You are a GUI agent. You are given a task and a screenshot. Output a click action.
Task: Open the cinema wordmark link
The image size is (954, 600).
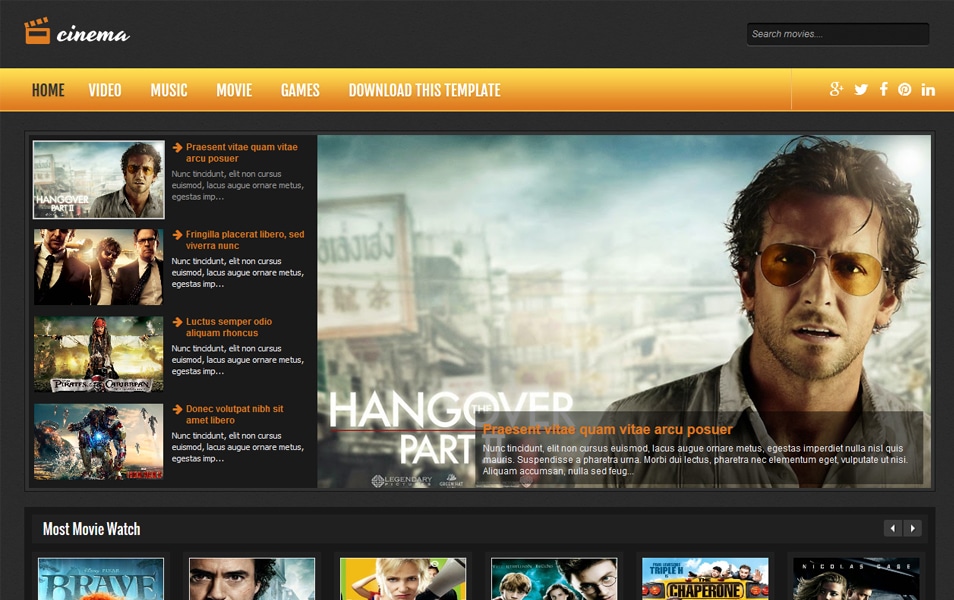(93, 35)
